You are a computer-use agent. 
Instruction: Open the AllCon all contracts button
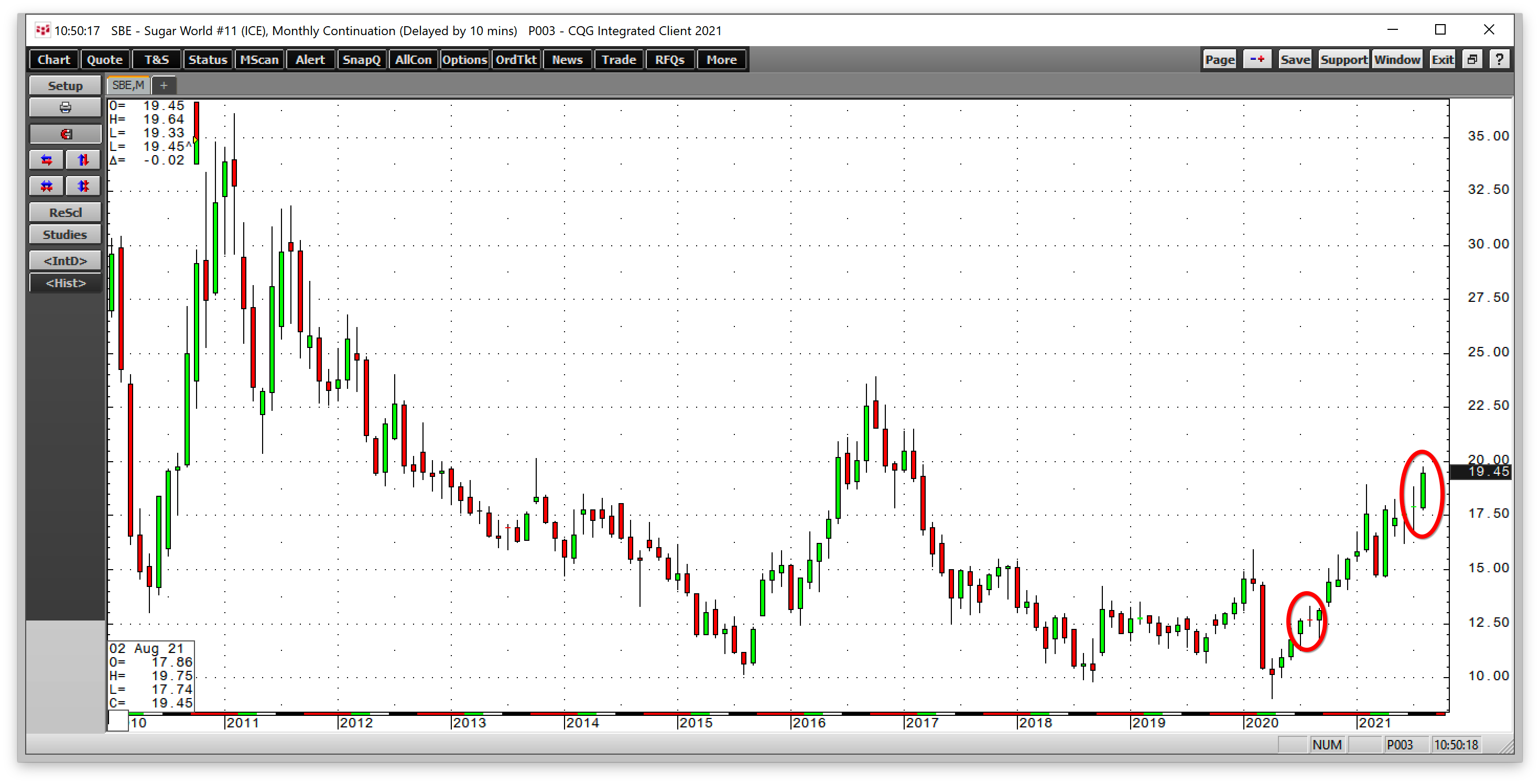click(413, 60)
